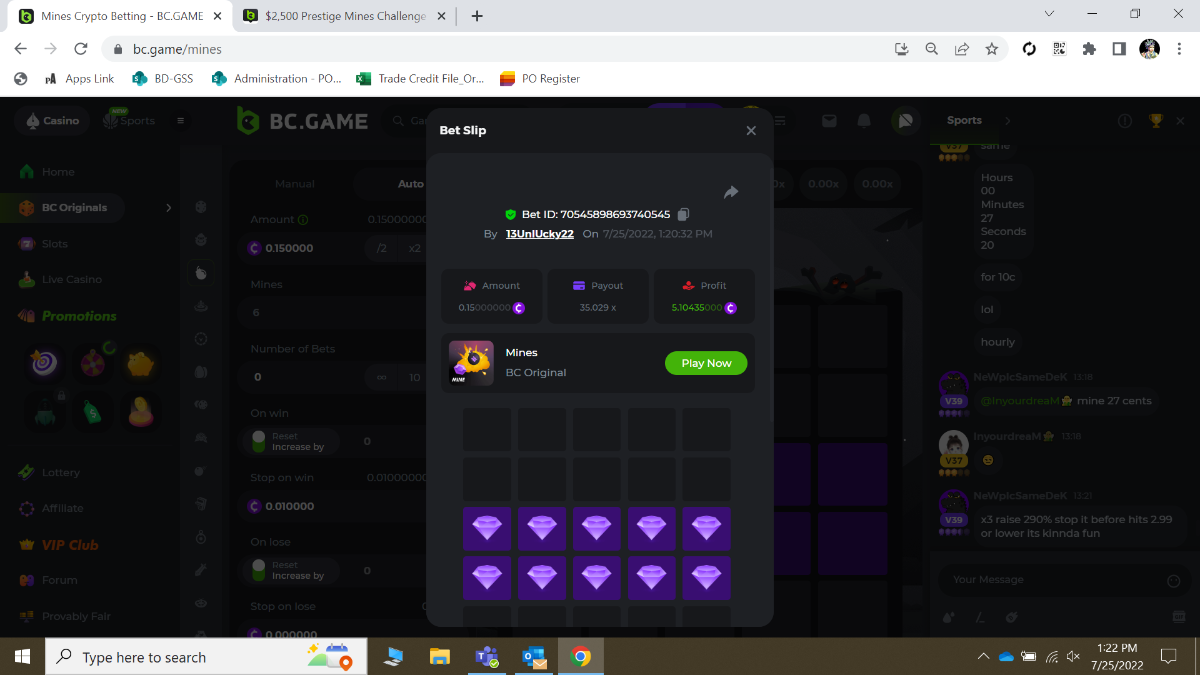Expand the BC Originals sidebar menu
Image resolution: width=1200 pixels, height=675 pixels.
pos(168,208)
